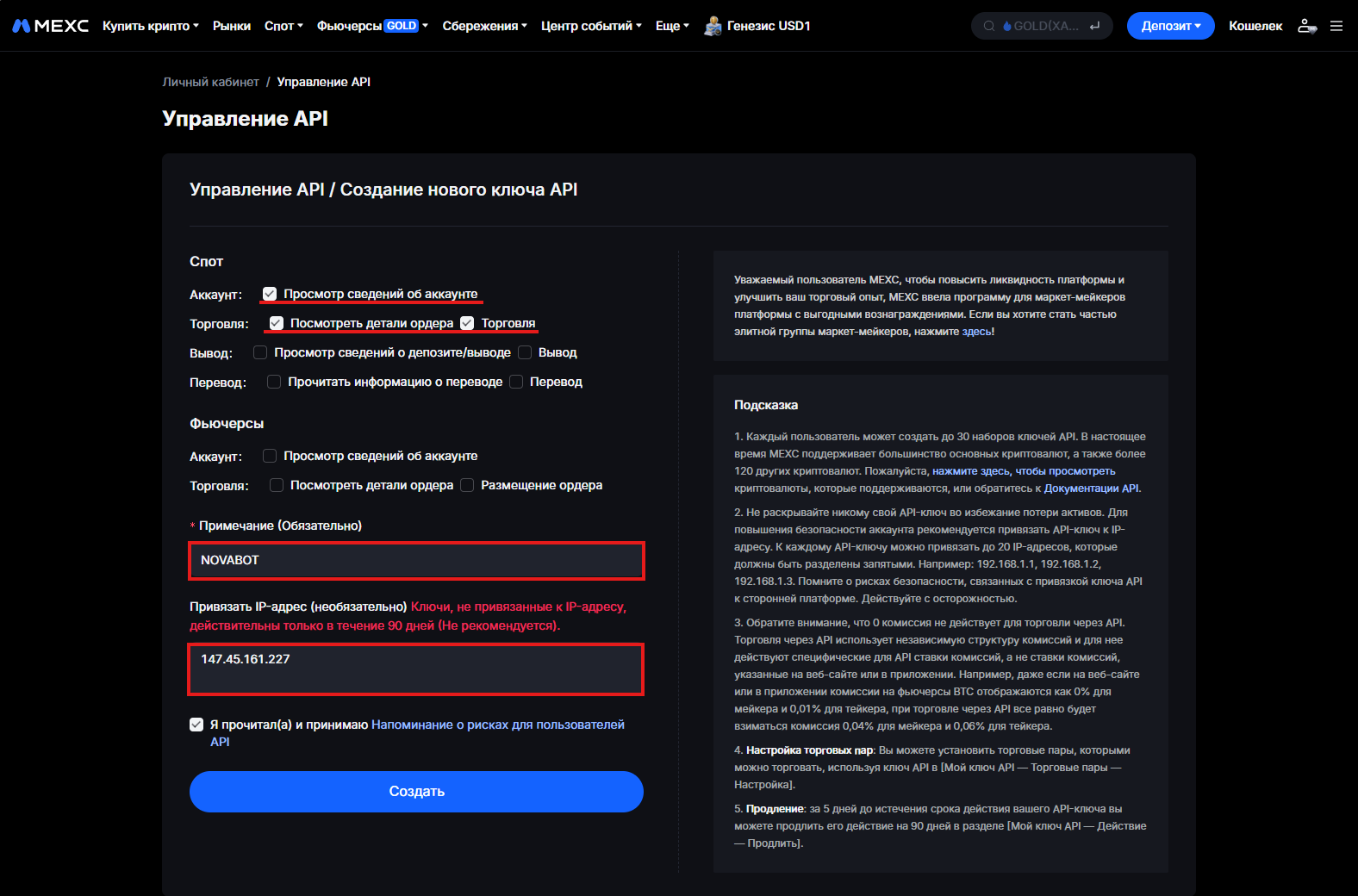Enable the 'Вывод' withdrawal checkbox
This screenshot has height=896, width=1358.
[525, 352]
